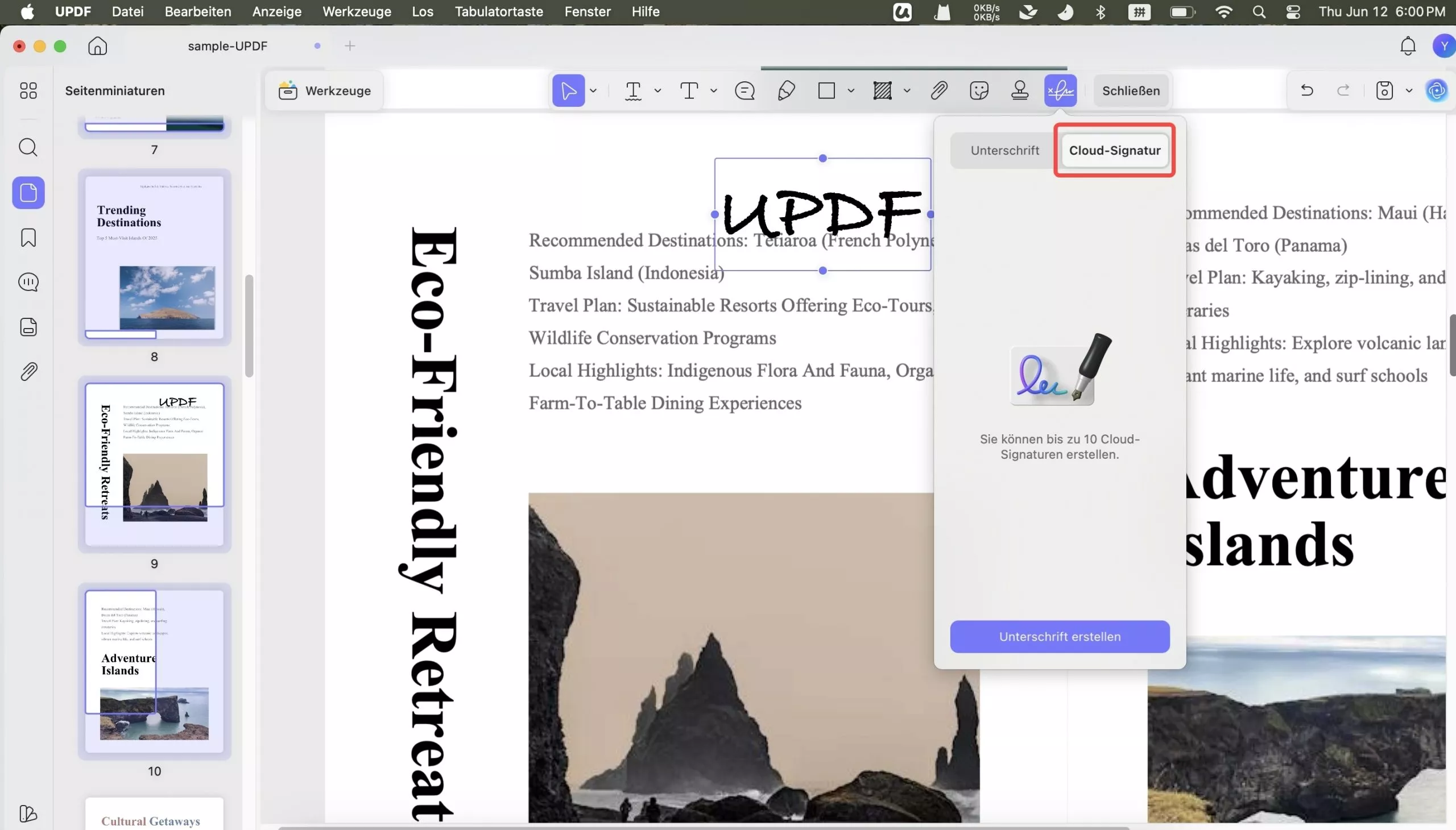Select the rectangle shape tool
The width and height of the screenshot is (1456, 830).
pos(826,90)
